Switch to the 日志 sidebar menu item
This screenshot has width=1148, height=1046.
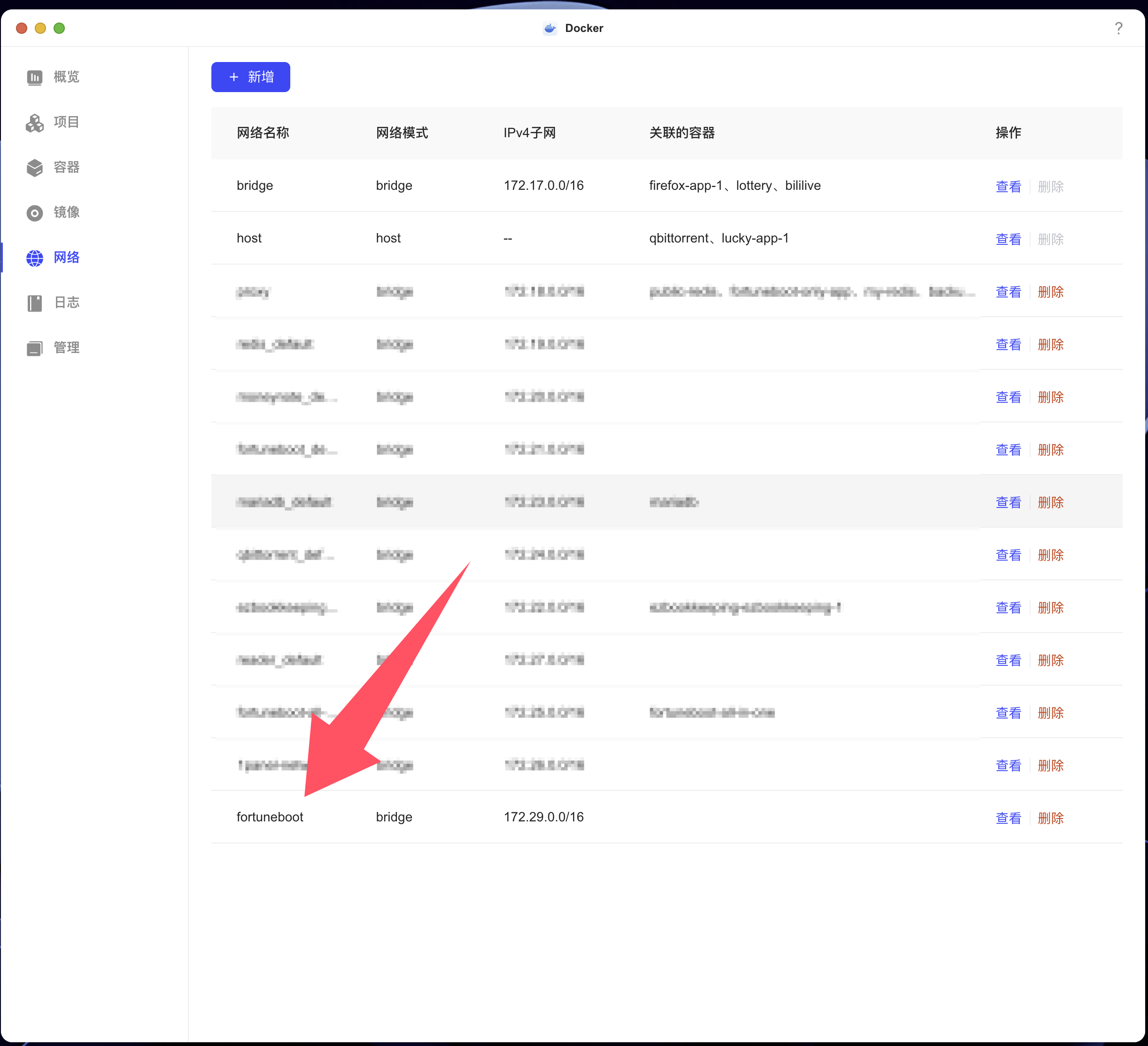tap(66, 303)
